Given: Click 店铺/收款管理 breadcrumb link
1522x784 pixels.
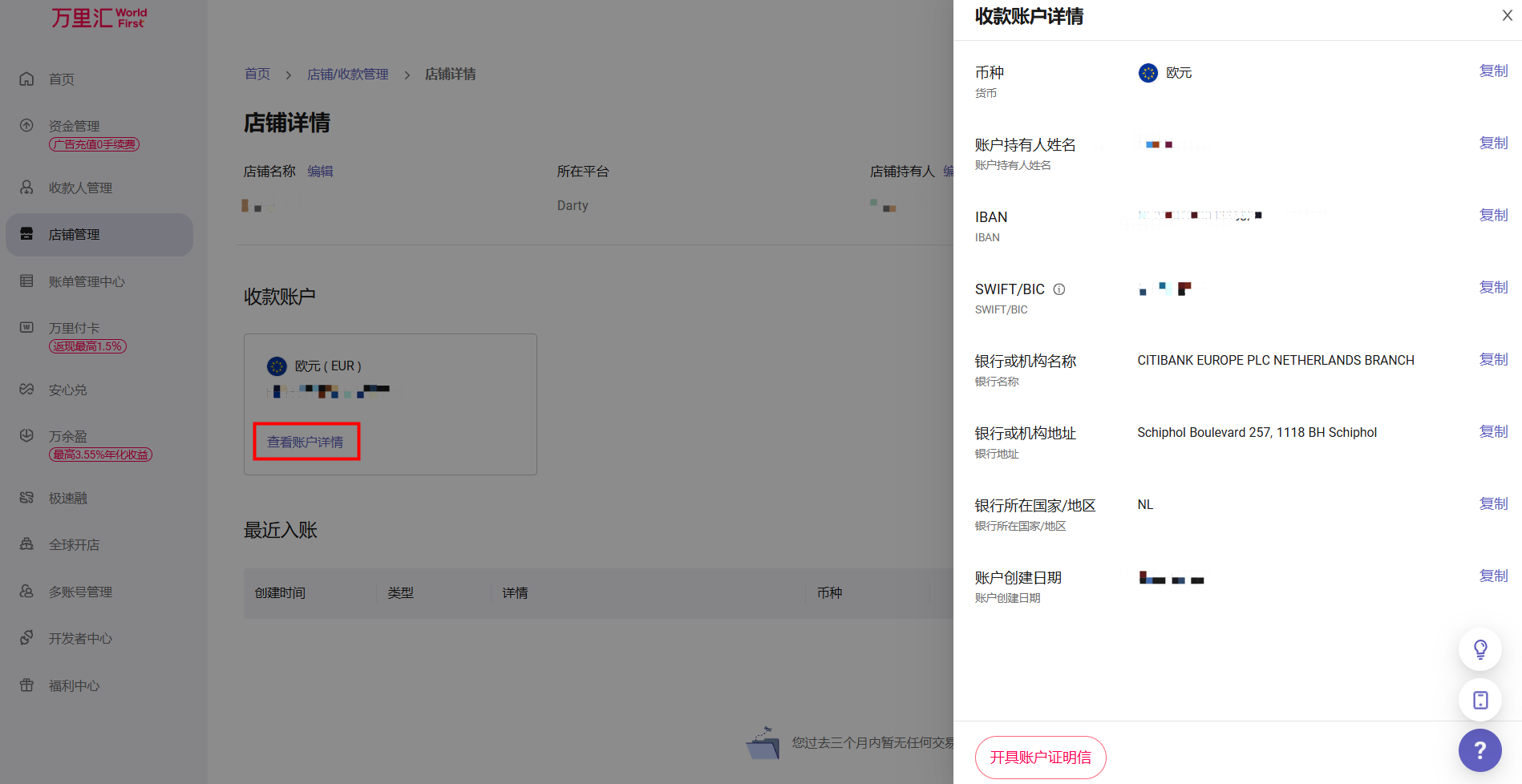Looking at the screenshot, I should pos(347,75).
